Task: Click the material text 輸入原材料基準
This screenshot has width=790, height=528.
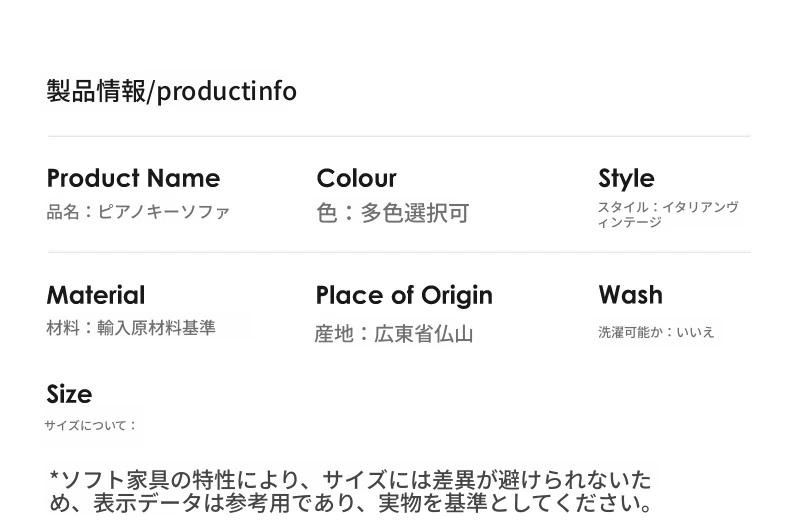Action: 156,328
